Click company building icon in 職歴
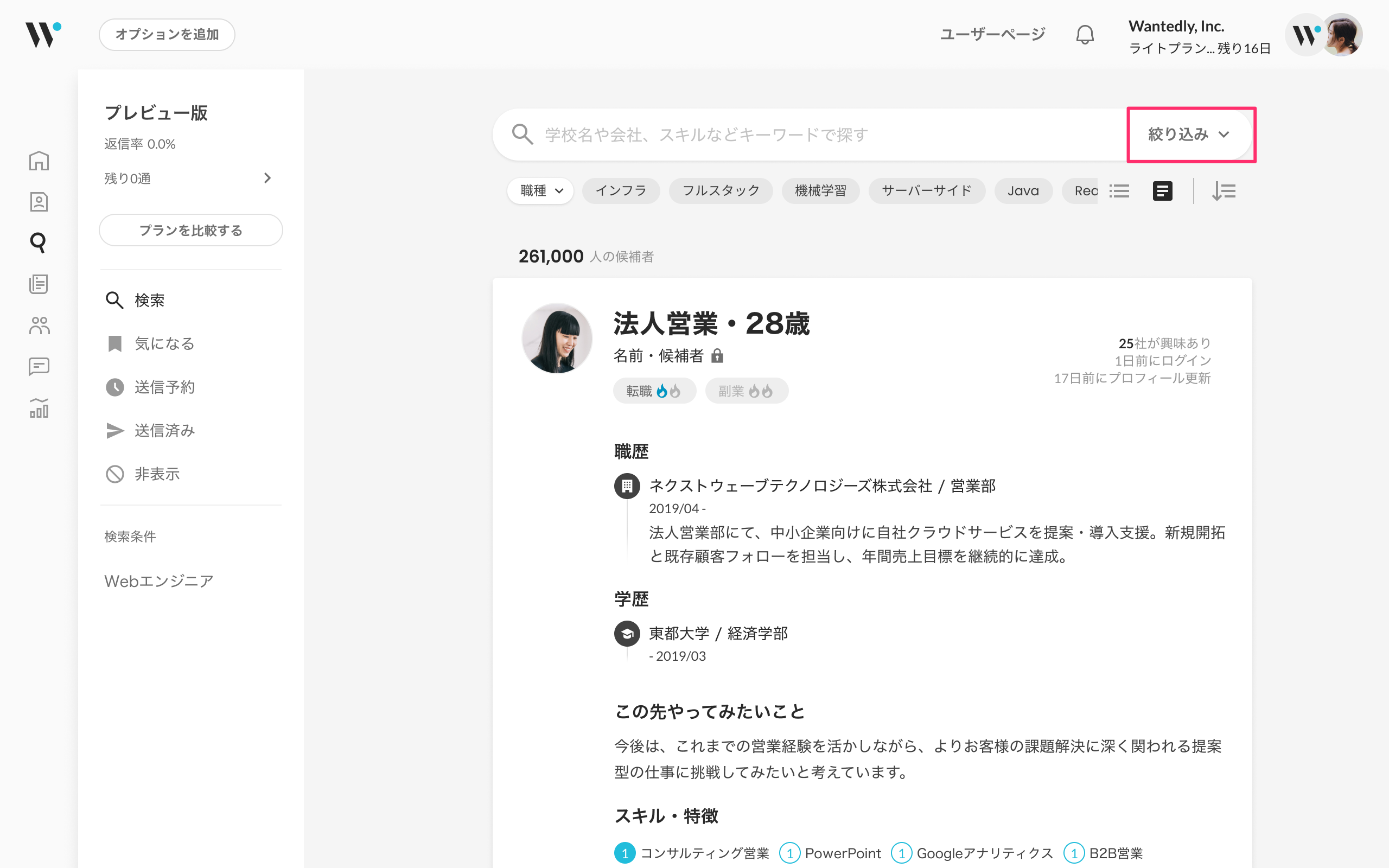The width and height of the screenshot is (1389, 868). pos(627,486)
